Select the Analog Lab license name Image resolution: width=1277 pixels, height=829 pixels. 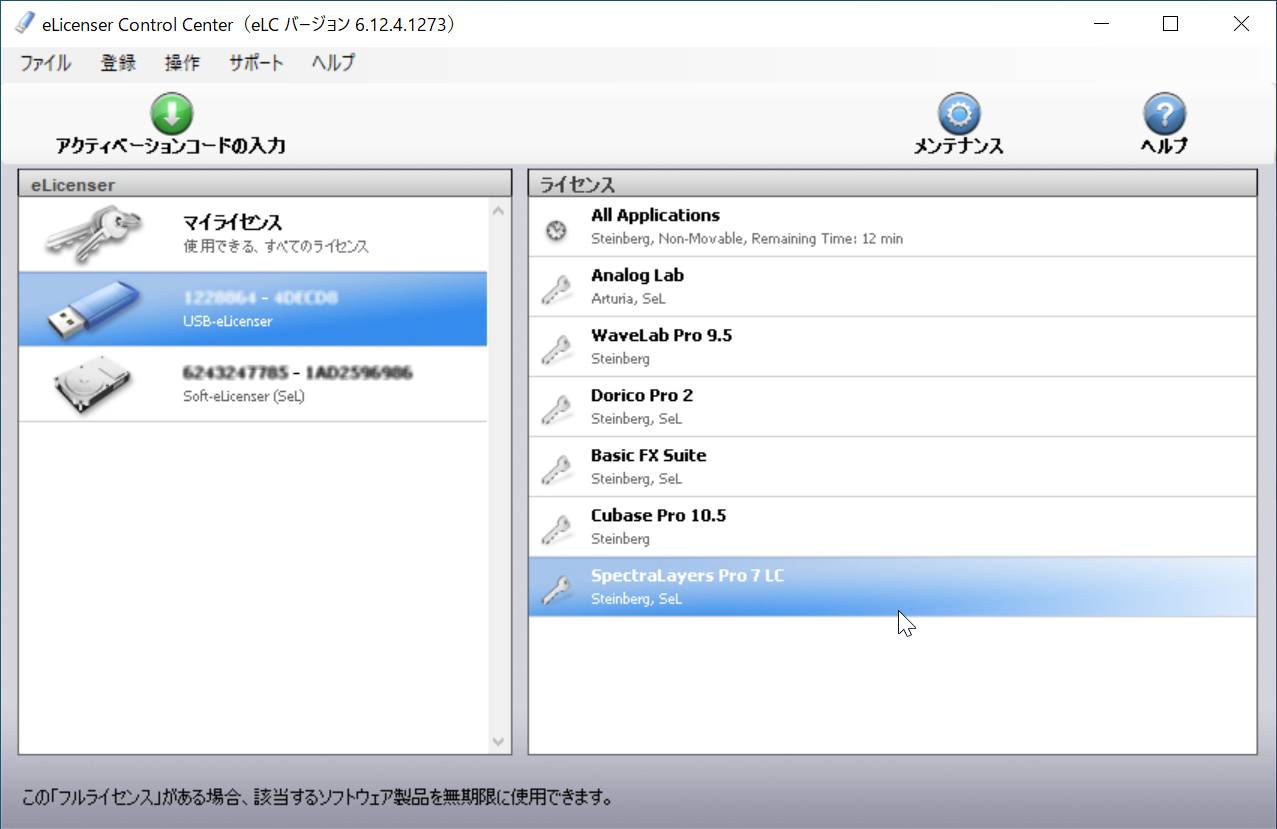[x=637, y=275]
